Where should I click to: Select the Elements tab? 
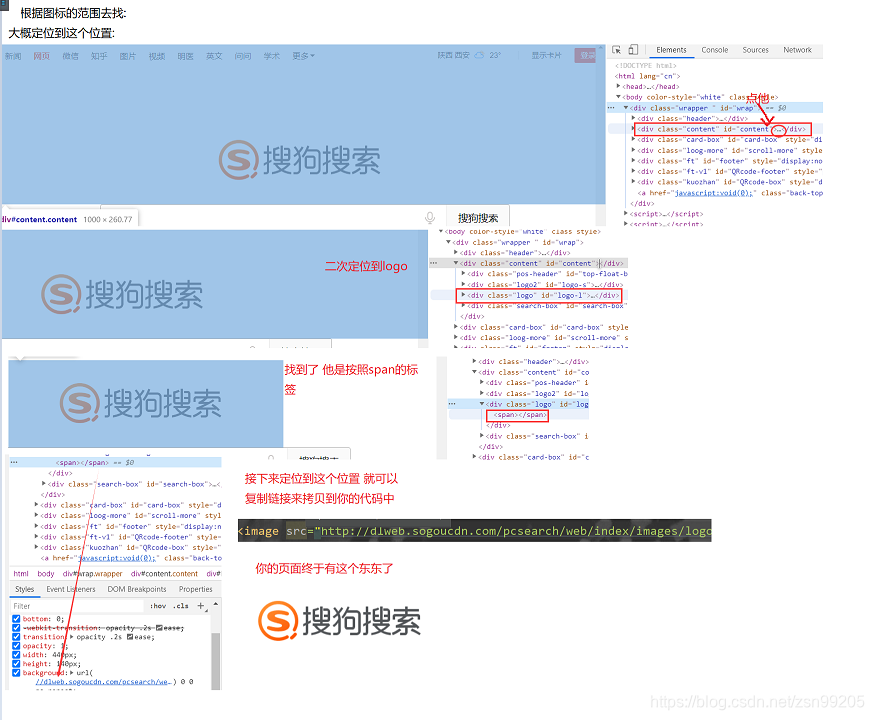click(671, 50)
